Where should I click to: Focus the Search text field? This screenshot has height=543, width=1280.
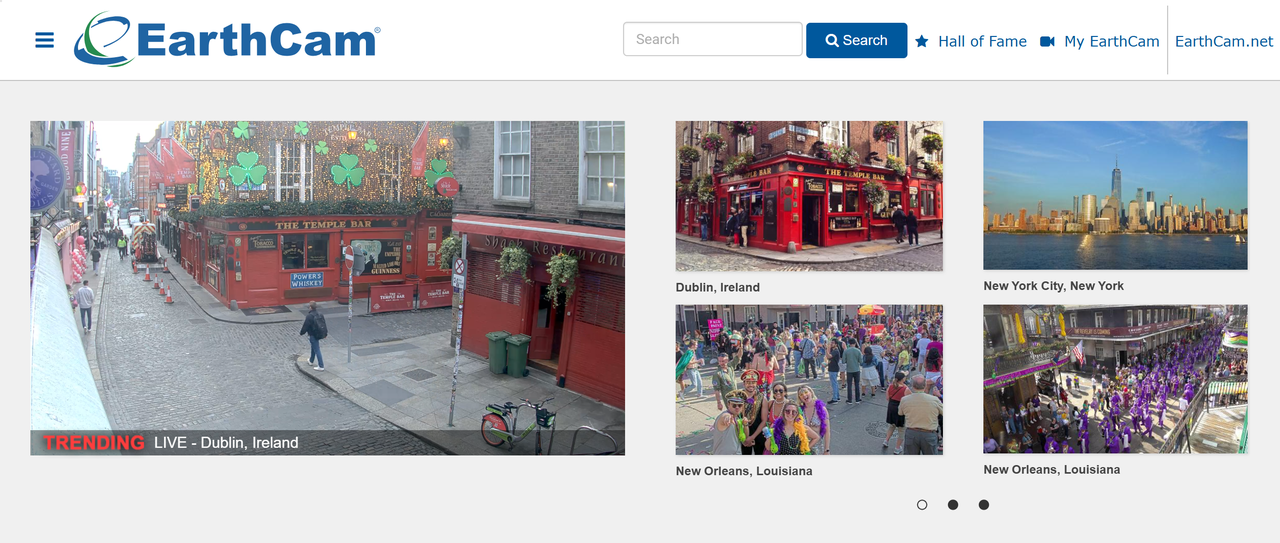(712, 40)
